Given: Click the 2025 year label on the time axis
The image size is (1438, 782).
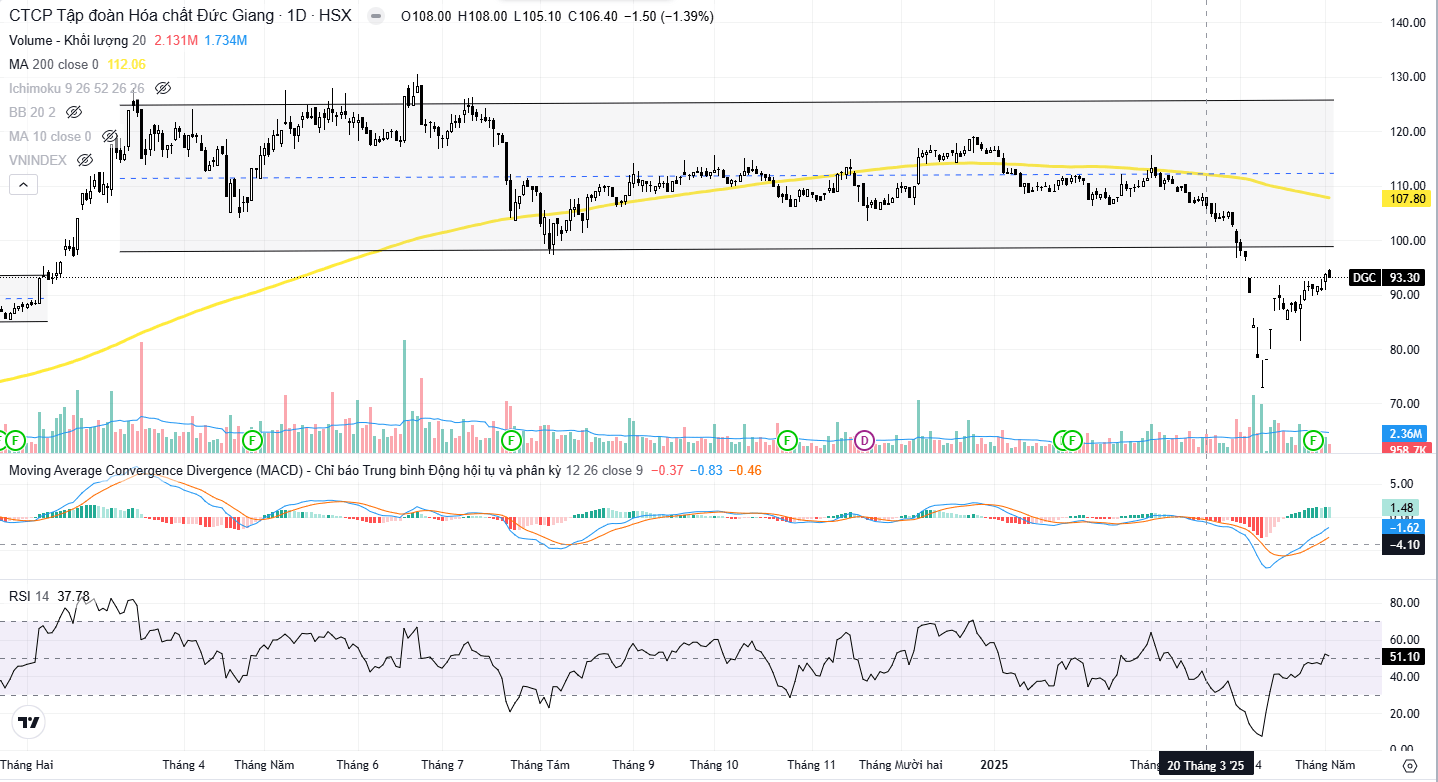Looking at the screenshot, I should click(994, 765).
